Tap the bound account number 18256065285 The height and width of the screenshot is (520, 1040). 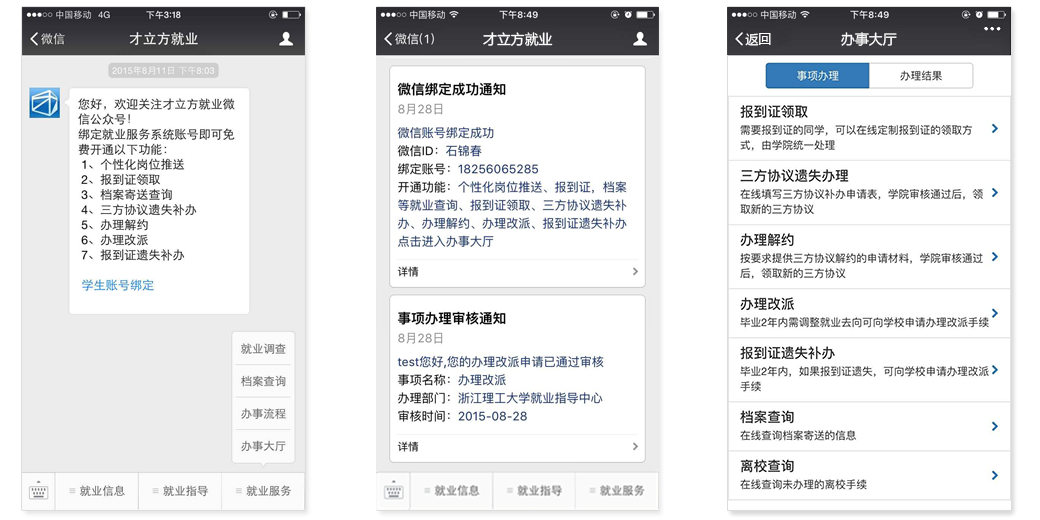click(x=498, y=169)
